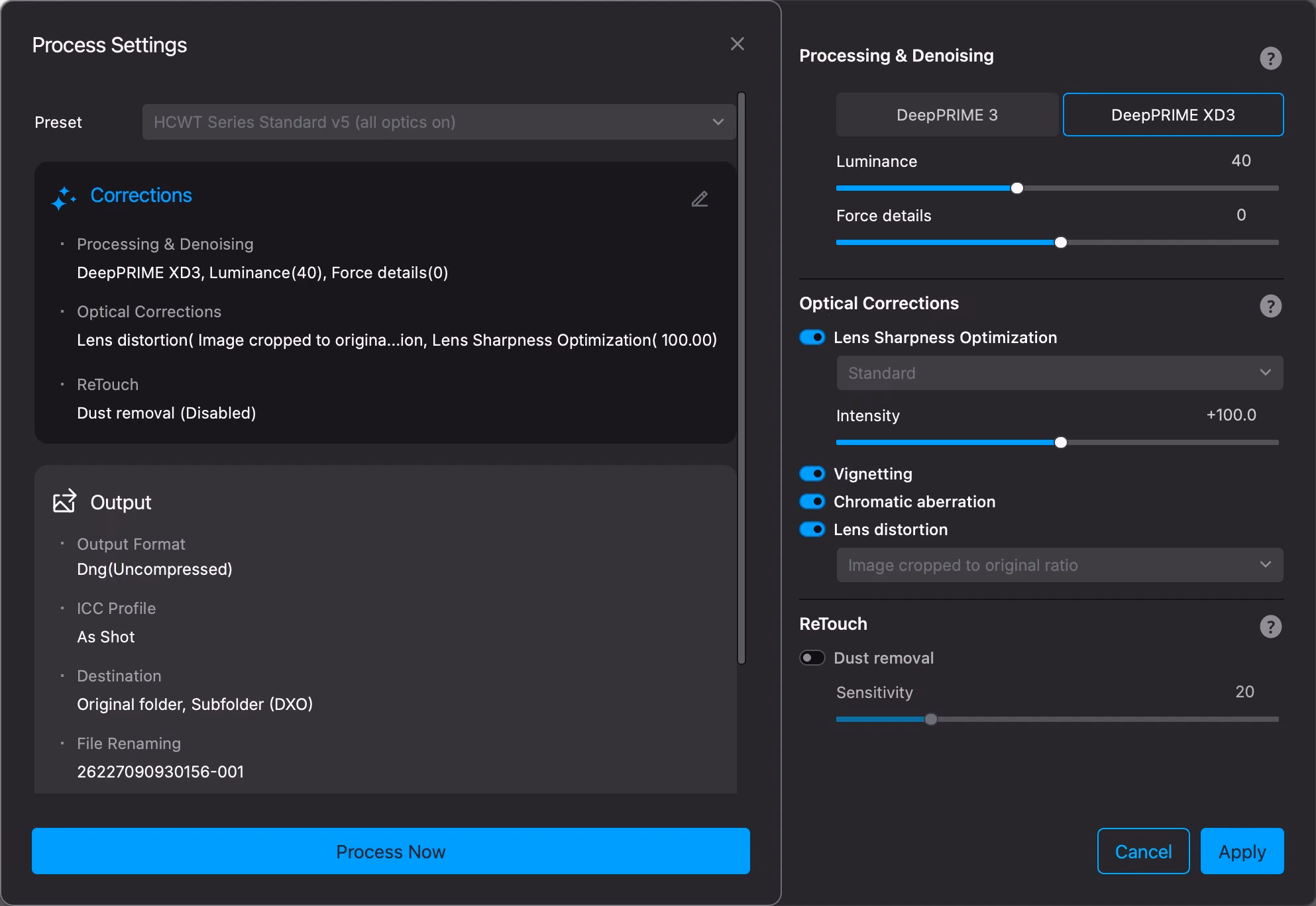
Task: Open help for ReTouch section
Action: [x=1270, y=627]
